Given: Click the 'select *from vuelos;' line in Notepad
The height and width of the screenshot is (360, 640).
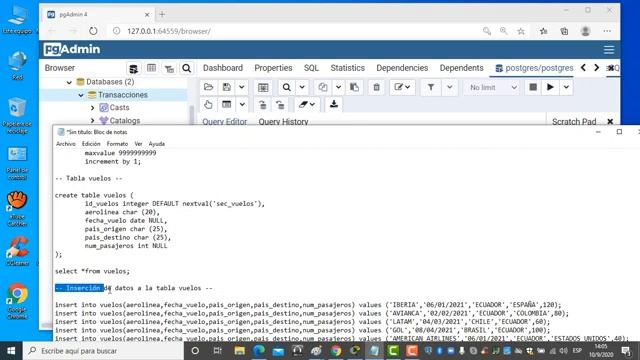Looking at the screenshot, I should 92,271.
